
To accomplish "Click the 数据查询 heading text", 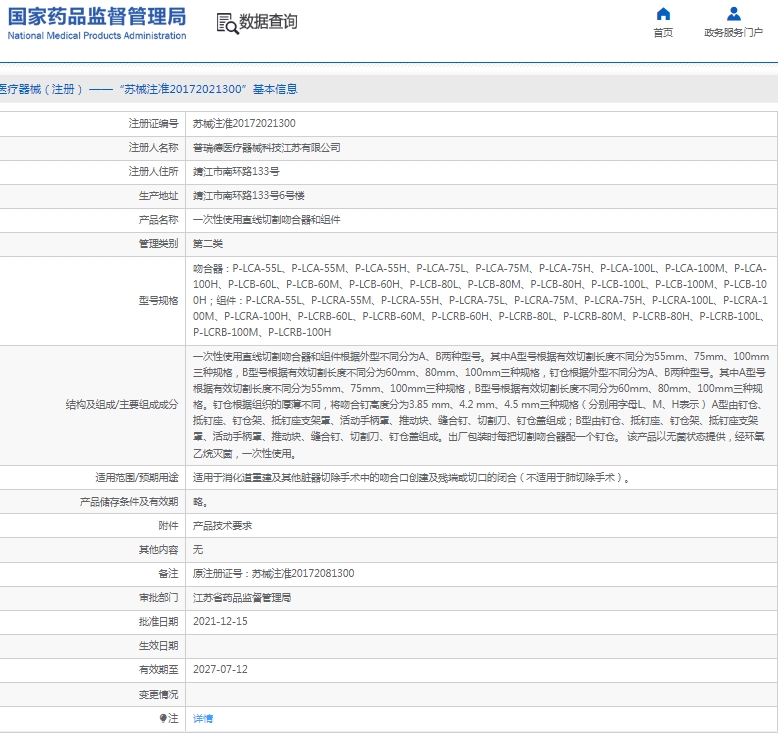I will (268, 22).
